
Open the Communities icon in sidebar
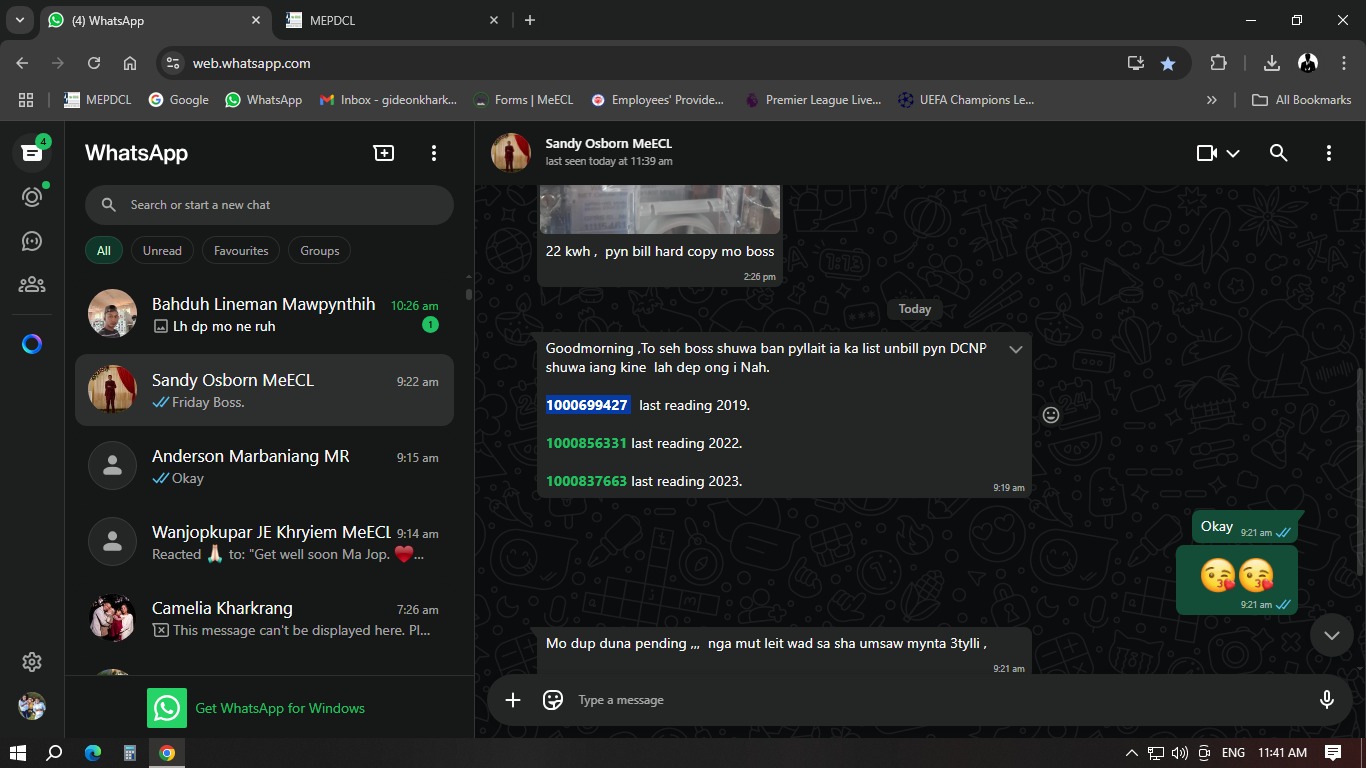point(32,285)
